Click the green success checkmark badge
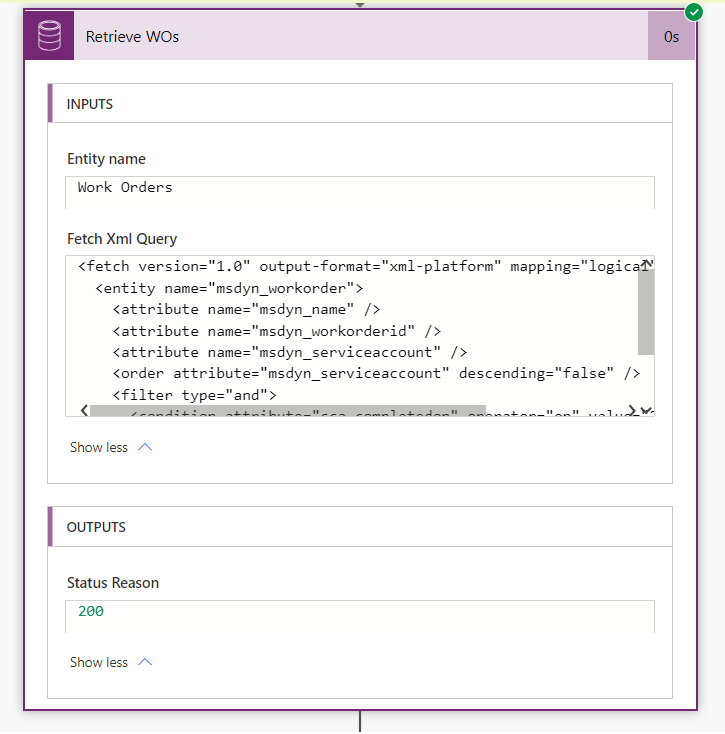Image resolution: width=725 pixels, height=734 pixels. click(694, 12)
